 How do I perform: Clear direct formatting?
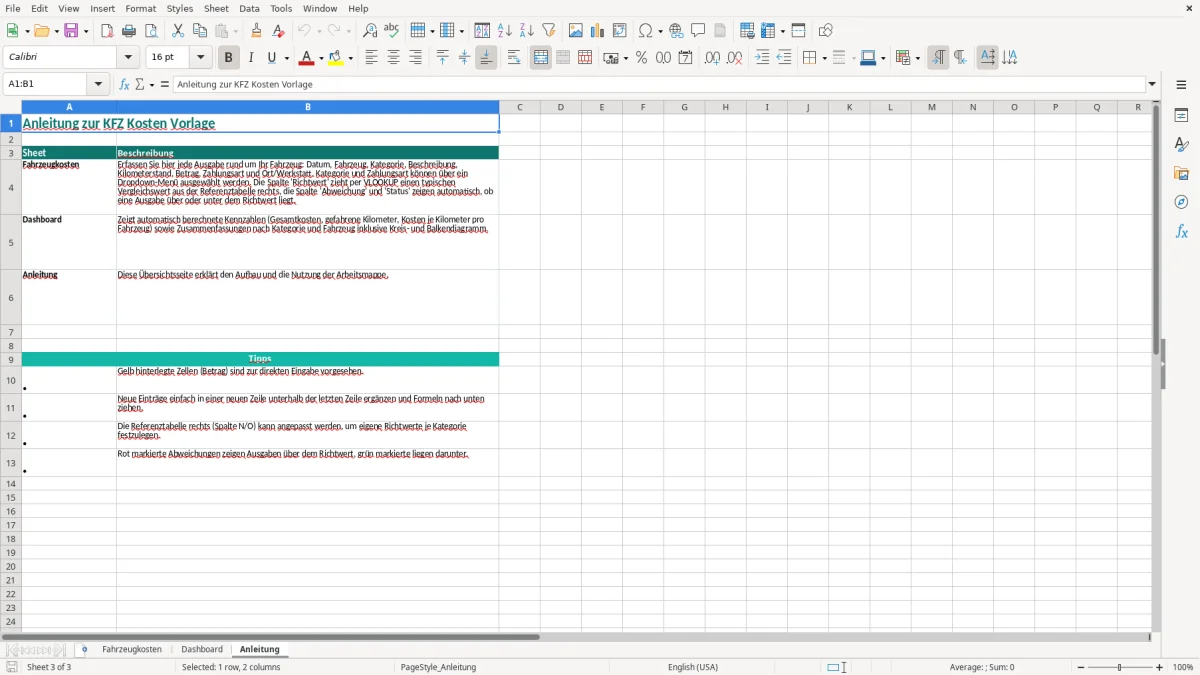coord(279,31)
